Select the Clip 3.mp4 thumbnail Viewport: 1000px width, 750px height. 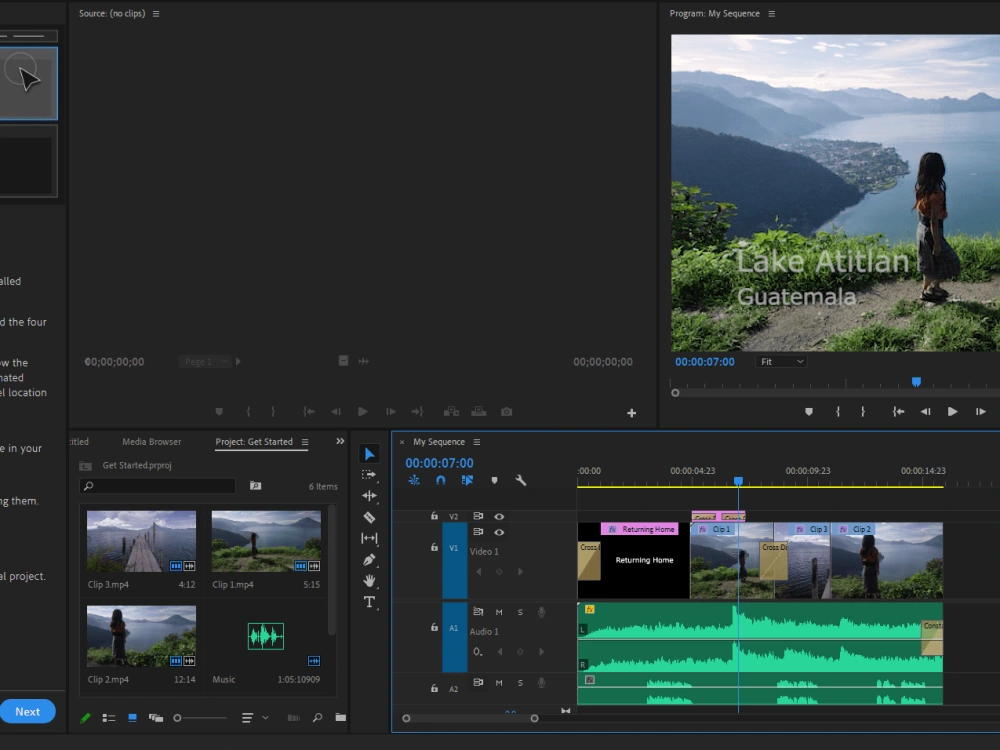(142, 541)
